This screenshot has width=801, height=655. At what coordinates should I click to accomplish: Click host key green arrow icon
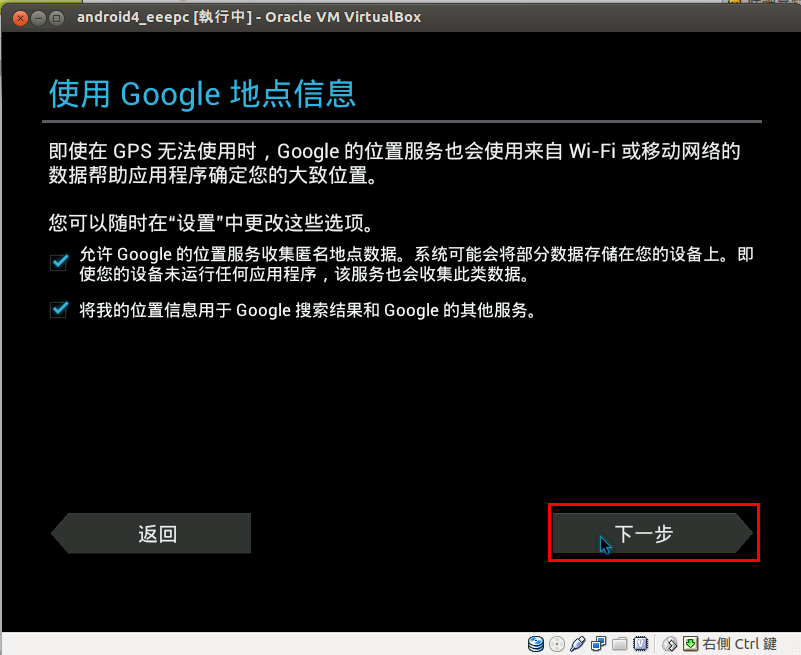click(x=691, y=643)
